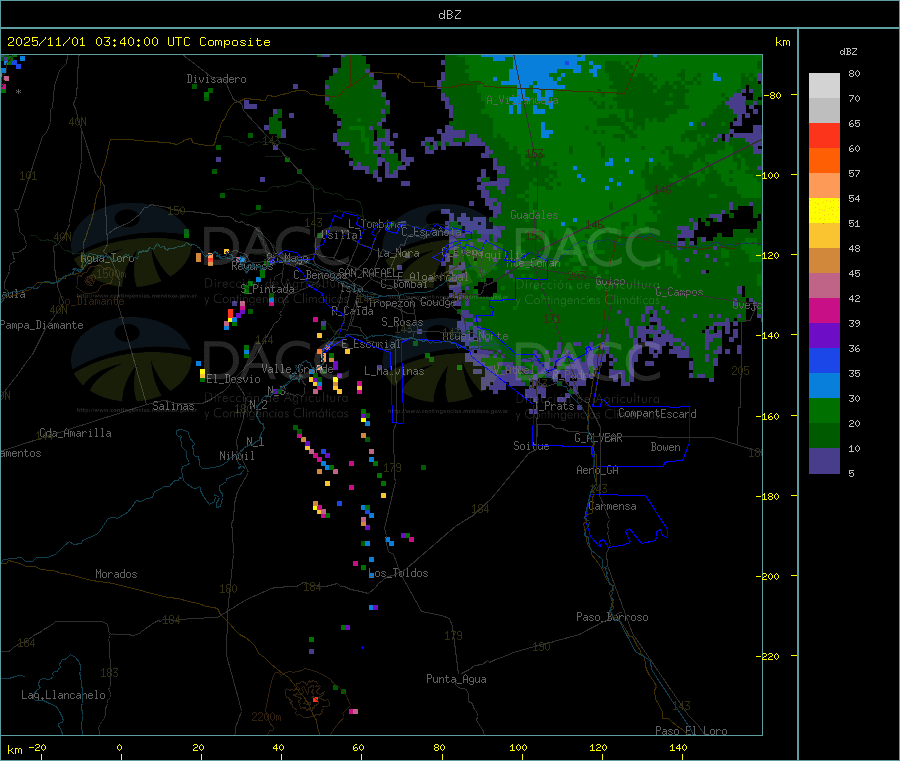Click the -200 km vertical axis tick label
900x761 pixels.
(767, 576)
